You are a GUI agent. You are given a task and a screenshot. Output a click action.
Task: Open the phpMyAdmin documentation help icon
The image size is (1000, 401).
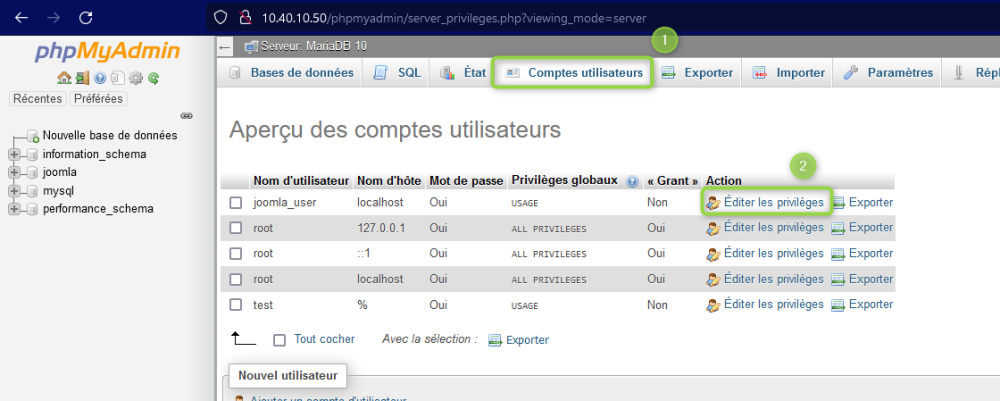[99, 78]
